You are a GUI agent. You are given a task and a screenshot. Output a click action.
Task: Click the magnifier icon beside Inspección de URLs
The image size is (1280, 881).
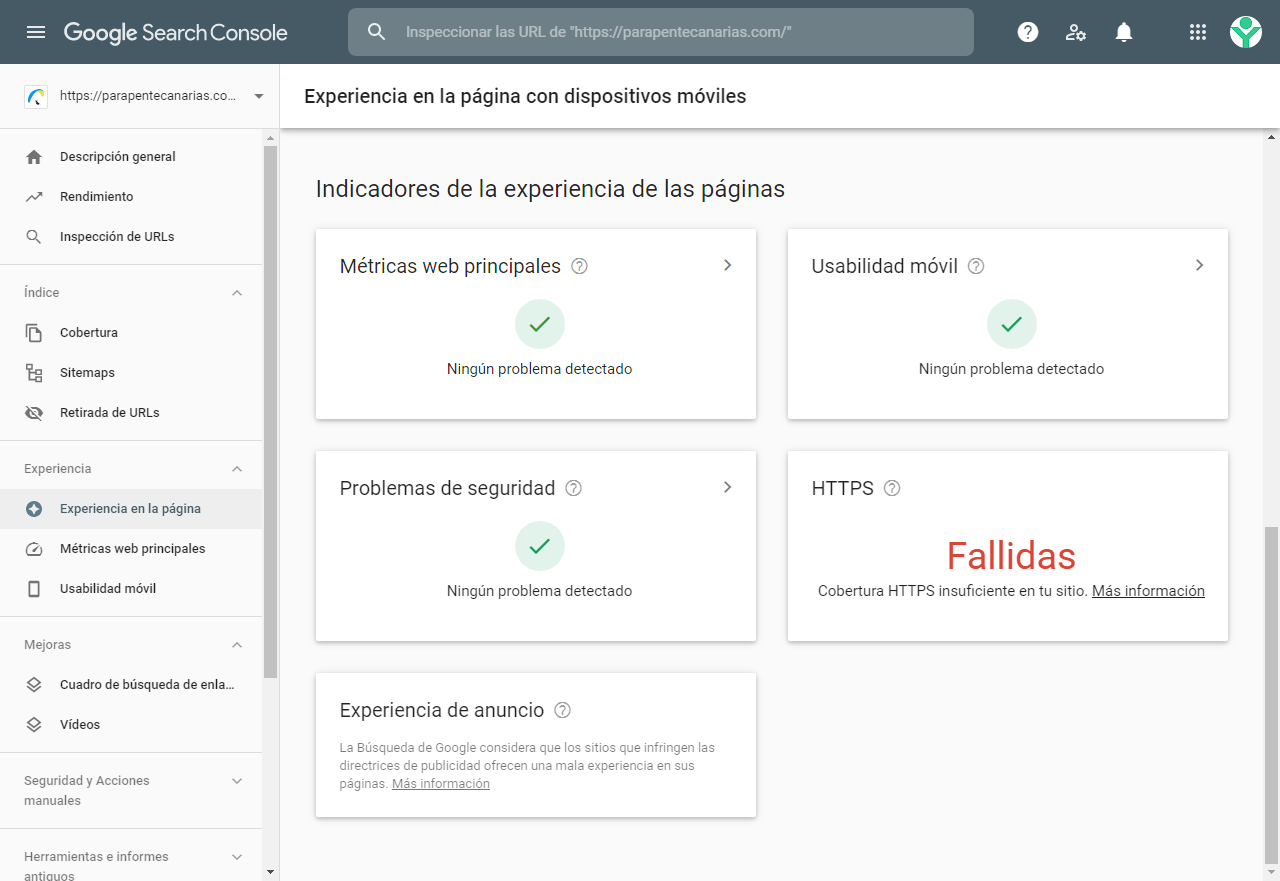(34, 237)
